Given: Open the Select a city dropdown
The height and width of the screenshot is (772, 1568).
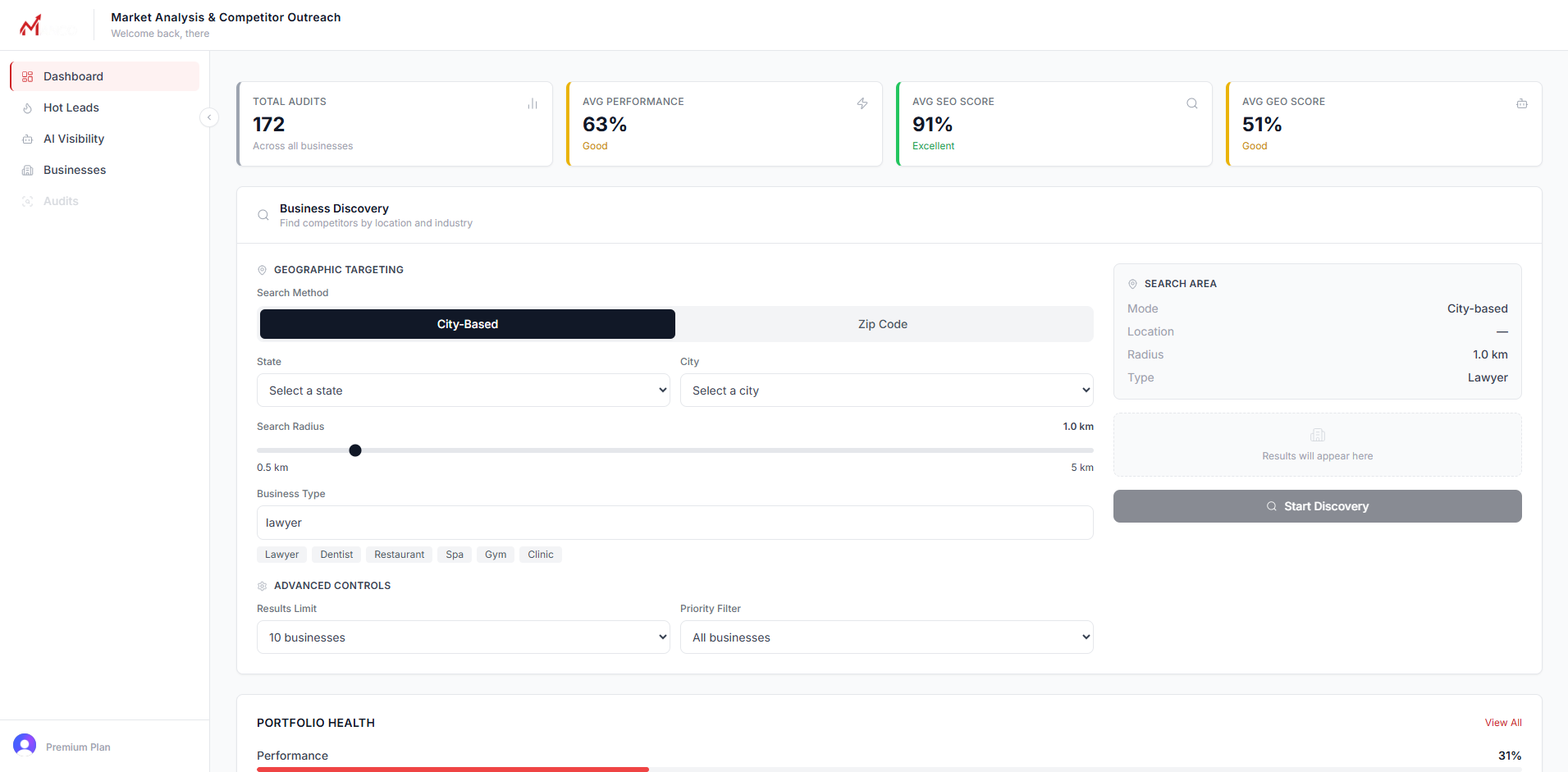Looking at the screenshot, I should coord(886,391).
